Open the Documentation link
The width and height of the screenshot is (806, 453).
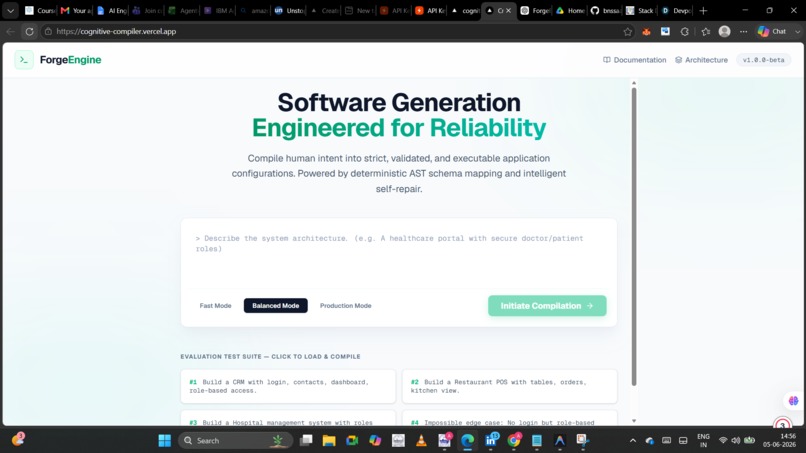click(634, 60)
